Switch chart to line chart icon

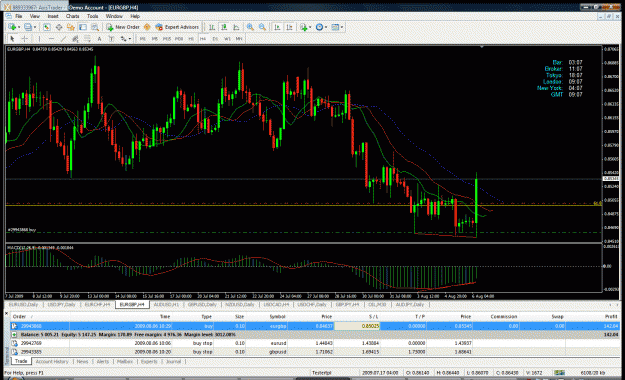click(236, 27)
